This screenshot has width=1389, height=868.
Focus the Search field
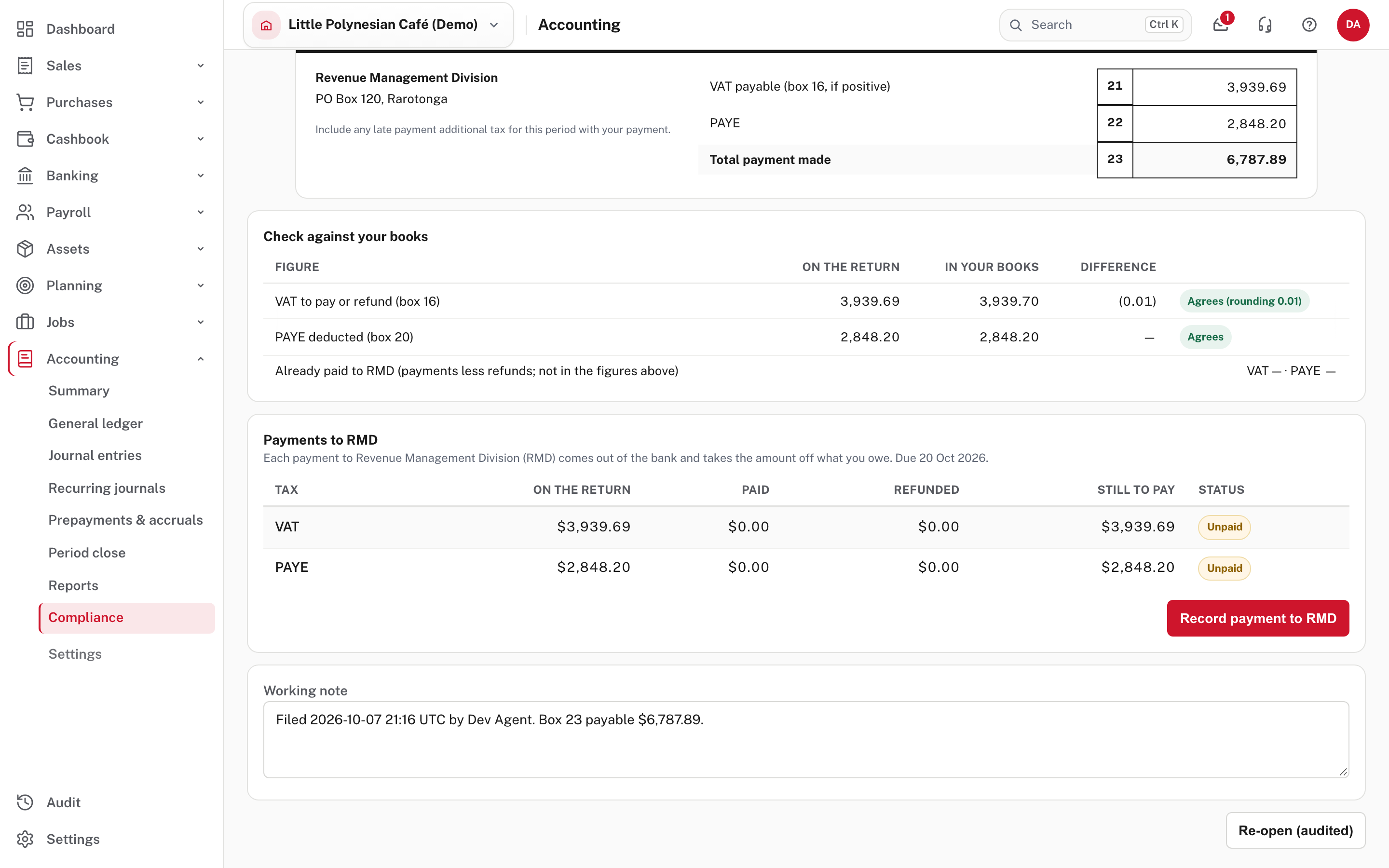1095,25
